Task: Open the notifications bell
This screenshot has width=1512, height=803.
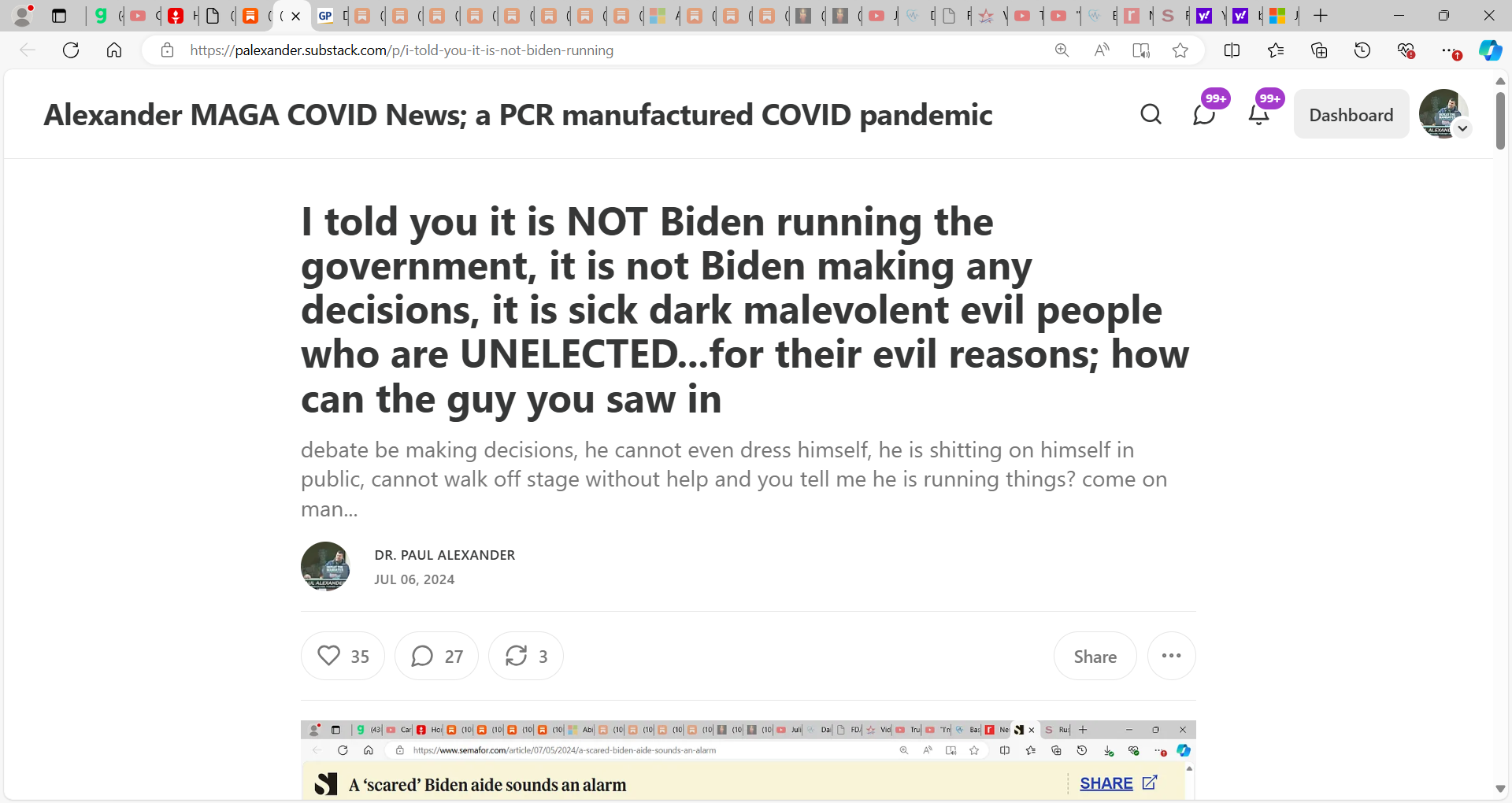Action: tap(1259, 115)
